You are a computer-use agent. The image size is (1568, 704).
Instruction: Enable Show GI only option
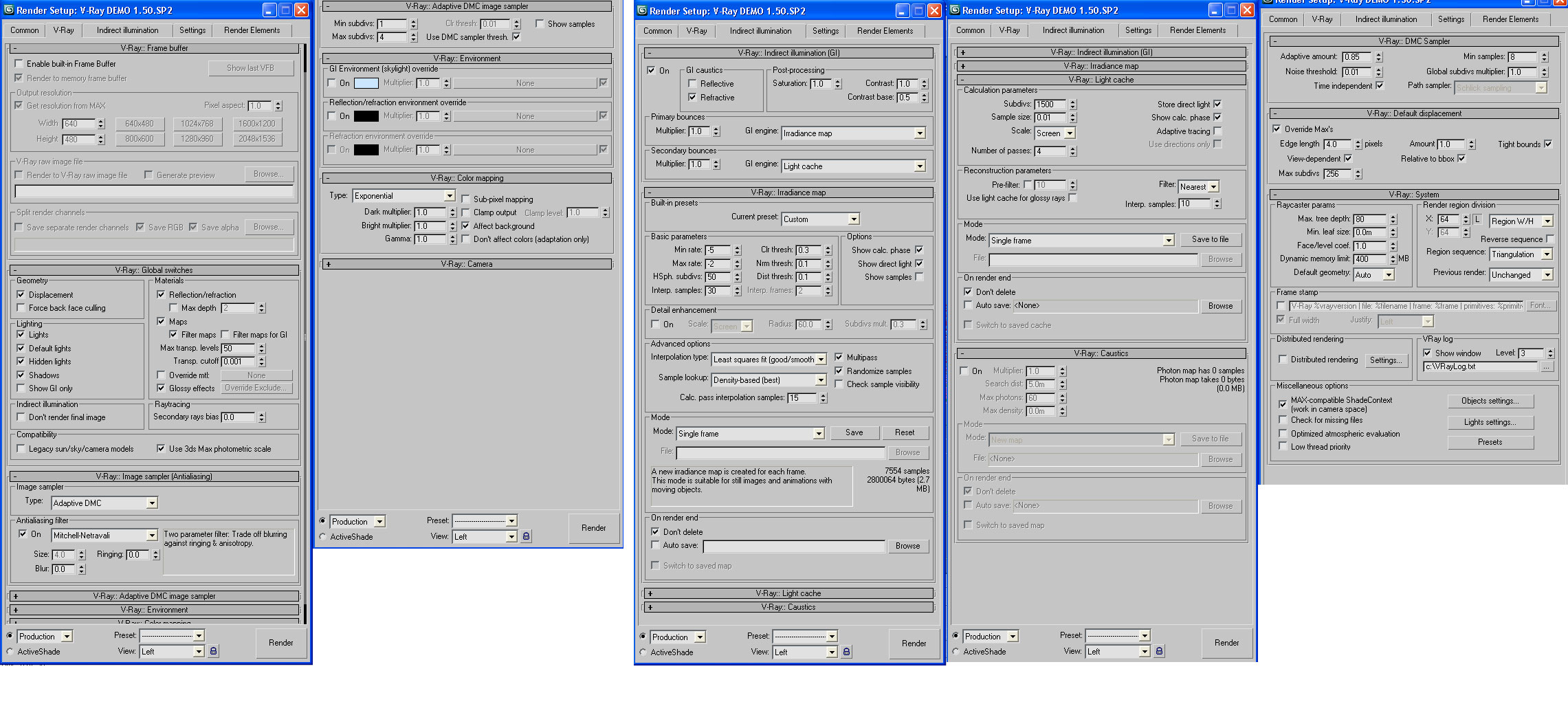[x=21, y=388]
